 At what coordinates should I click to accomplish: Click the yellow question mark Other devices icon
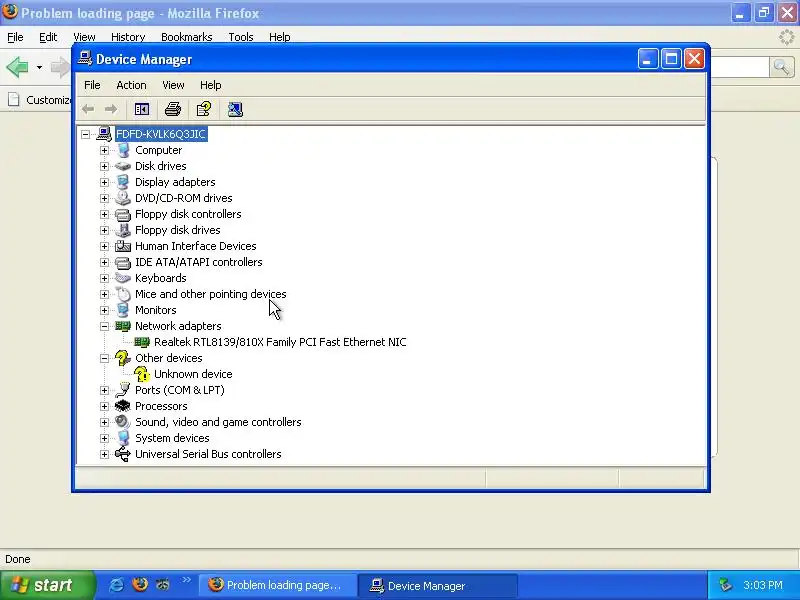123,358
